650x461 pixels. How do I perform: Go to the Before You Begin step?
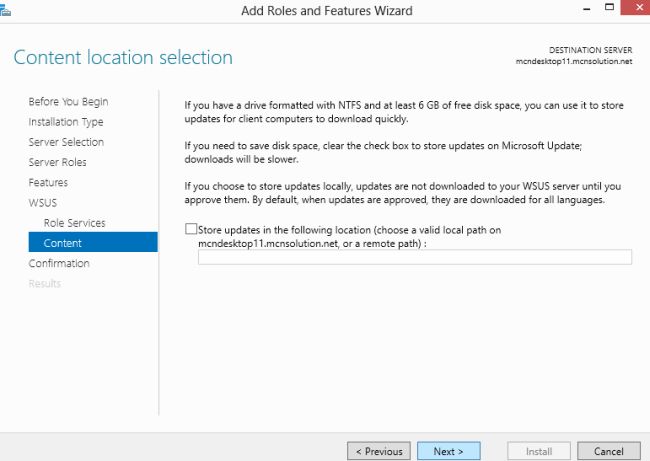[68, 102]
